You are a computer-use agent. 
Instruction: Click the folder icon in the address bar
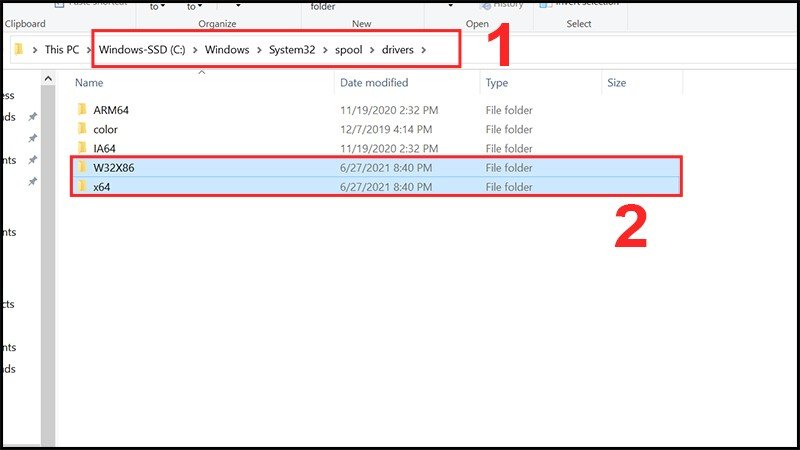tap(19, 49)
